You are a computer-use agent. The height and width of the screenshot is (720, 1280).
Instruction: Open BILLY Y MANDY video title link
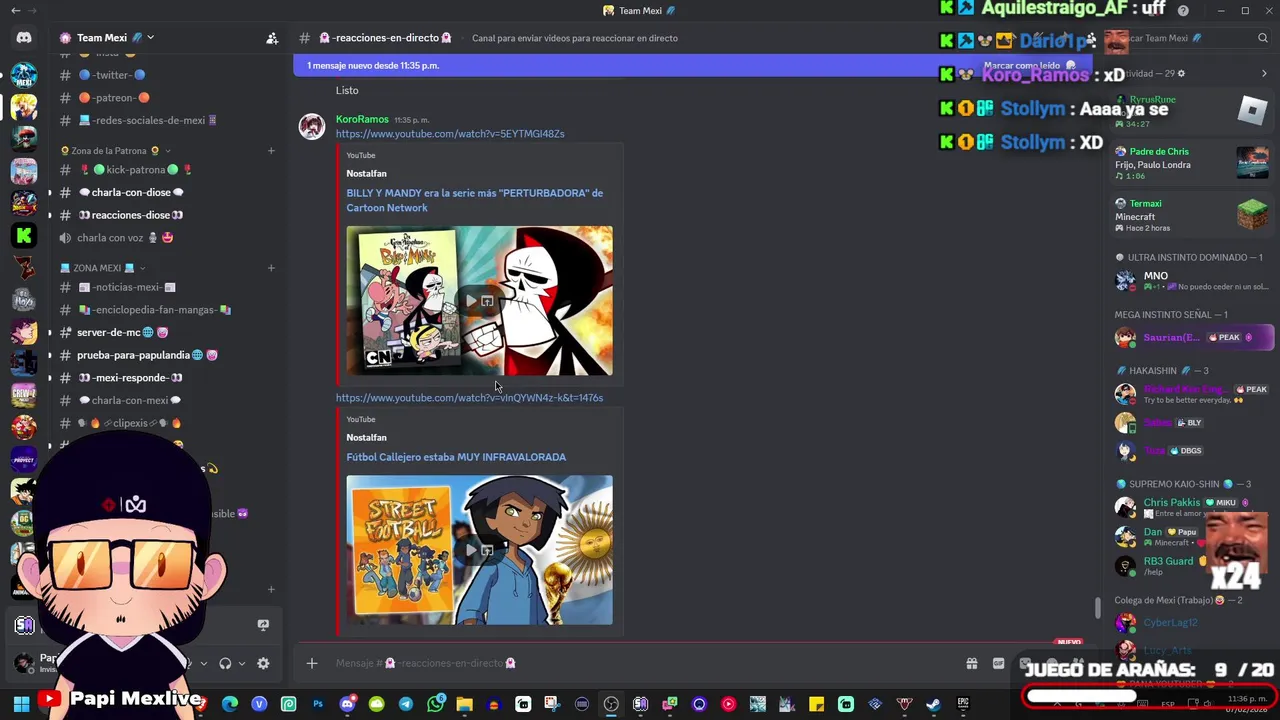click(x=475, y=200)
